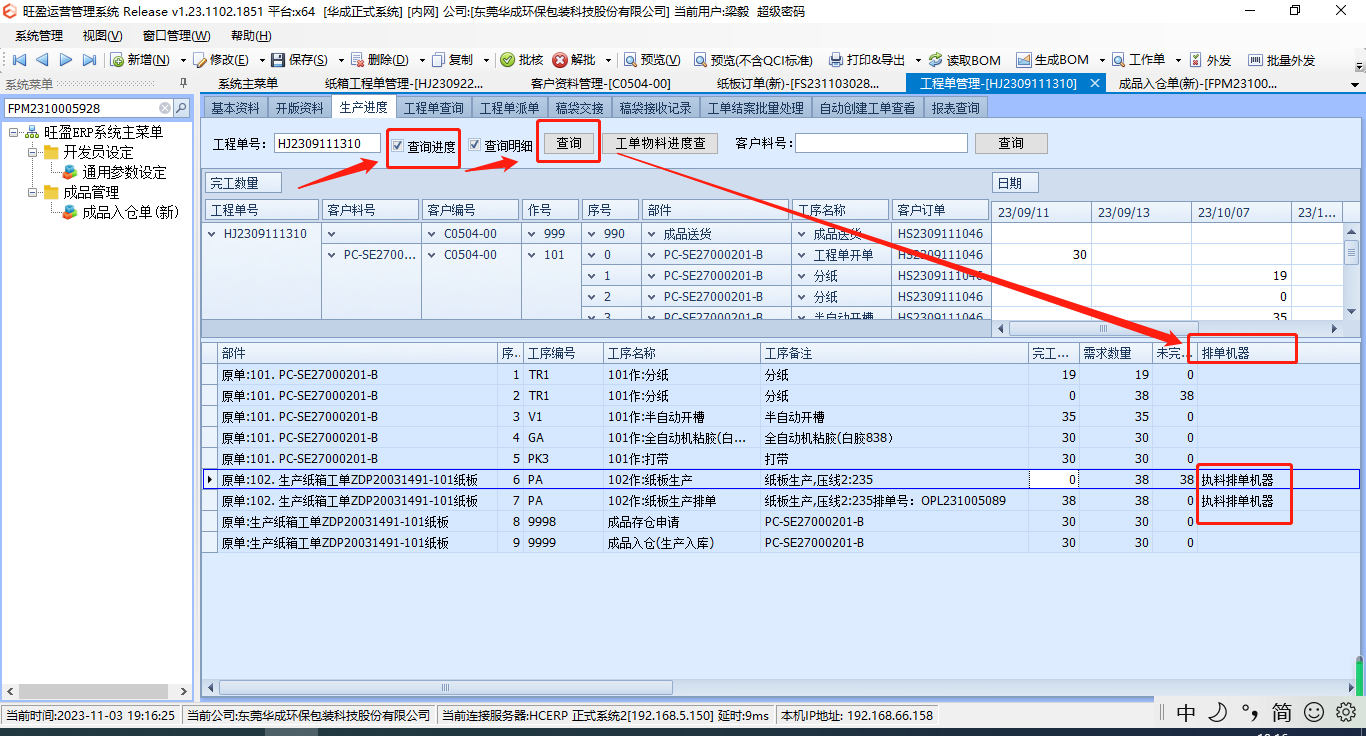The image size is (1366, 736).
Task: Jump to the last record icon
Action: [89, 60]
